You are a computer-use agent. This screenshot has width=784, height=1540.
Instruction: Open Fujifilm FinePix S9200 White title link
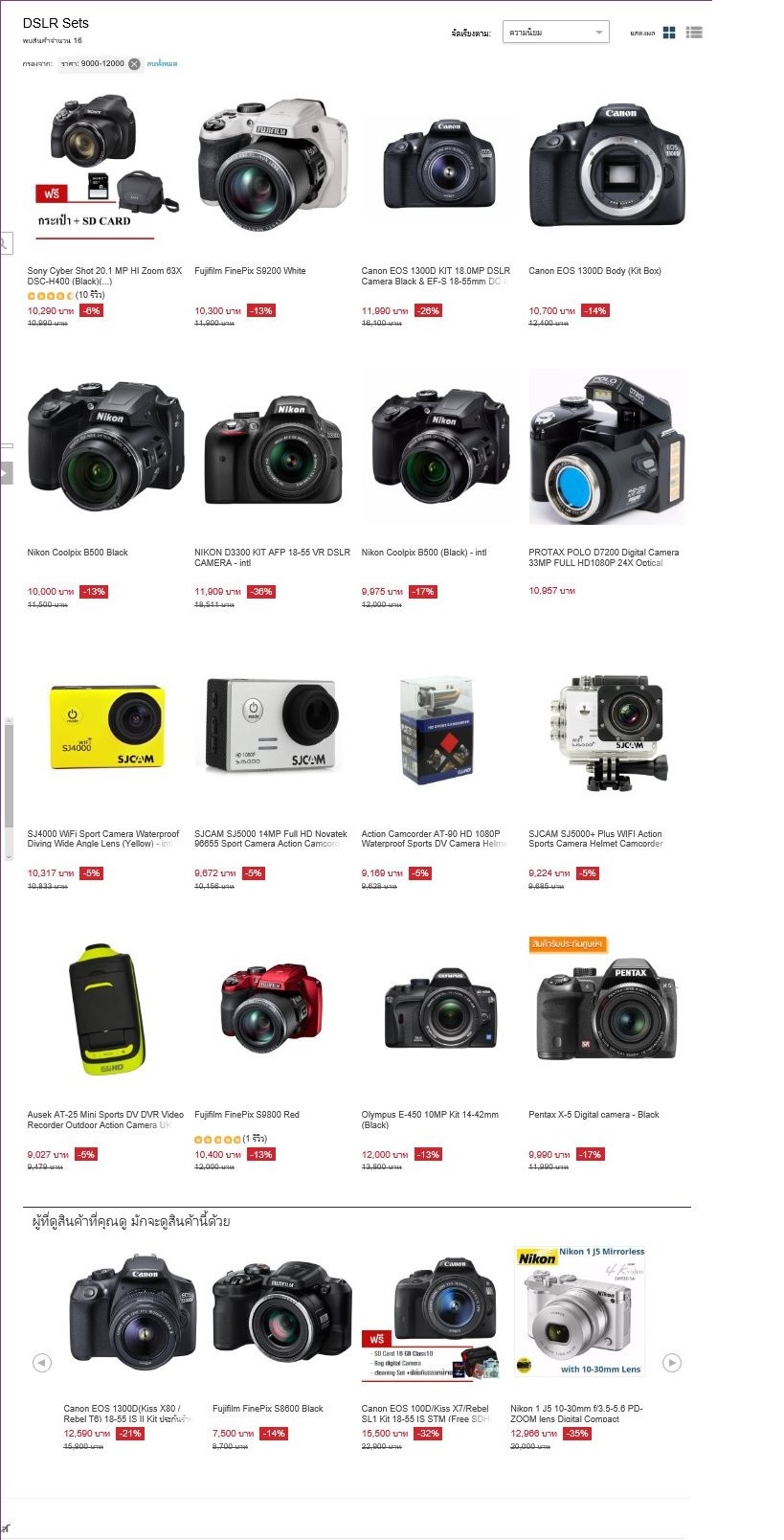click(x=250, y=271)
